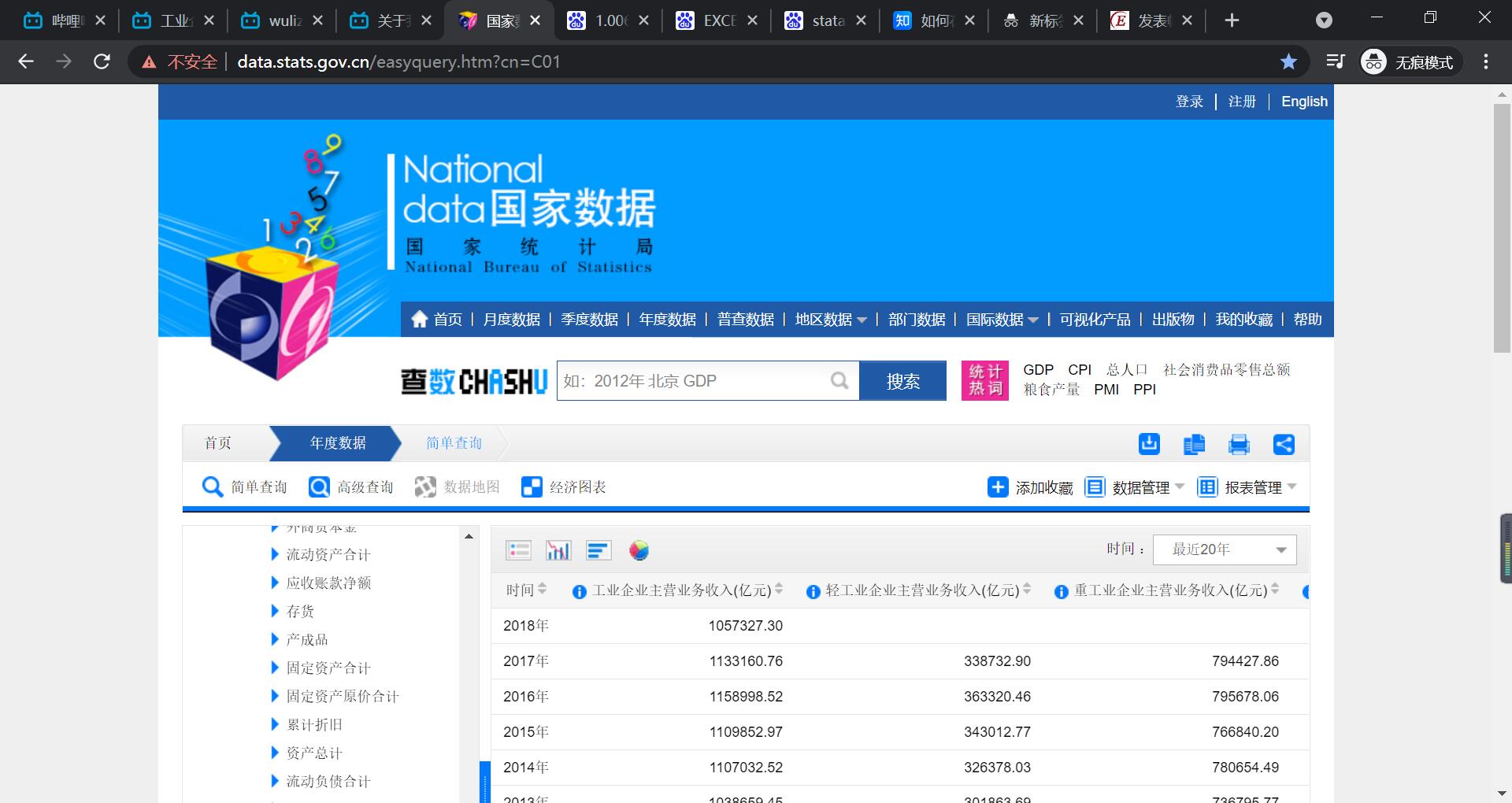Open the 数据管理 dropdown menu
This screenshot has height=803, width=1512.
(1135, 487)
